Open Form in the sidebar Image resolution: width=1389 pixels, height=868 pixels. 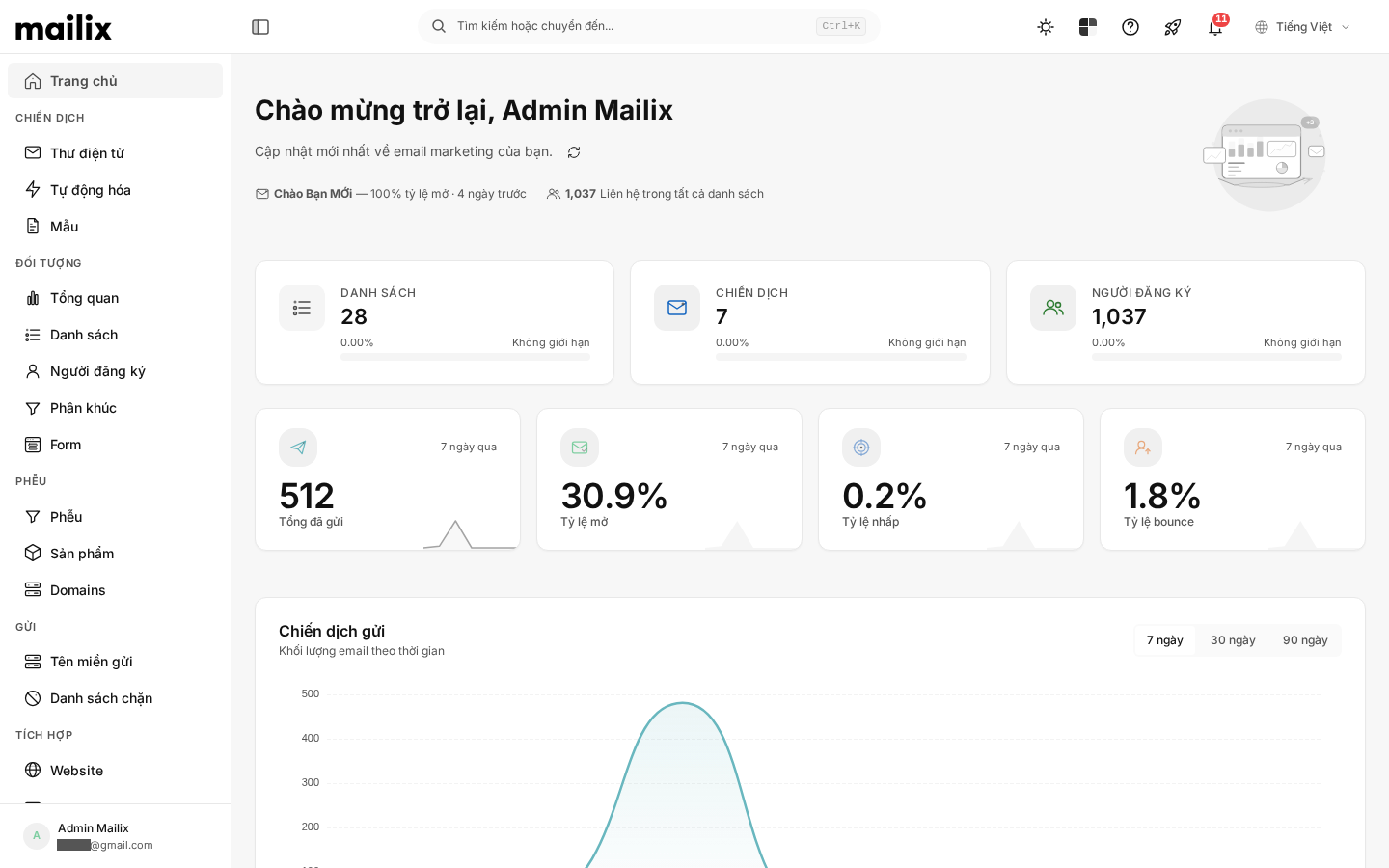[115, 445]
